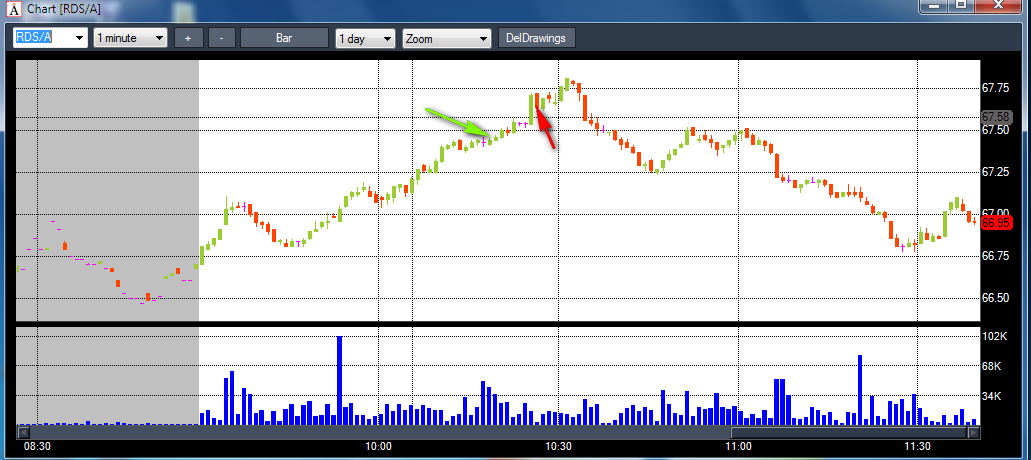
Task: Open the RDS/A symbol dropdown
Action: [80, 38]
